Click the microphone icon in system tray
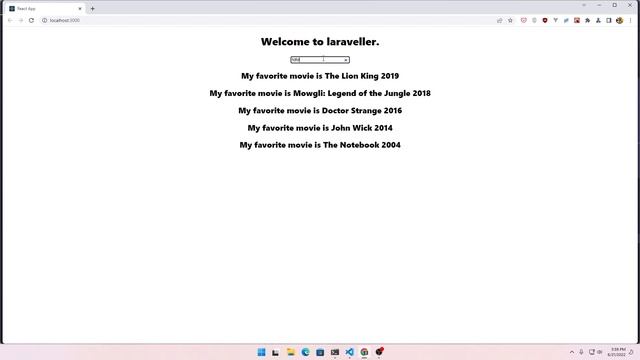Screen dimensions: 640x360 point(581,352)
